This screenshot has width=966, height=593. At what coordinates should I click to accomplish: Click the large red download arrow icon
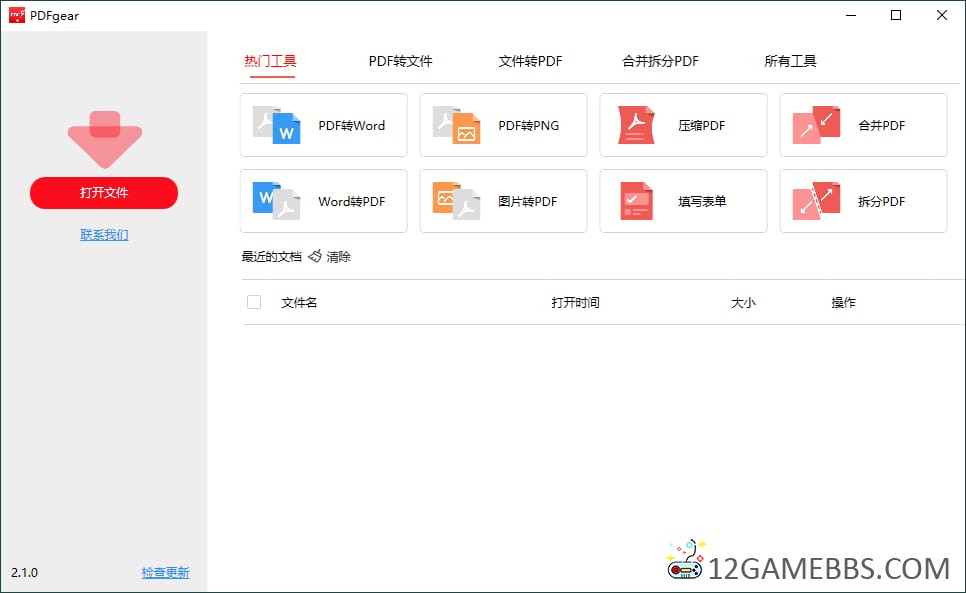click(105, 139)
